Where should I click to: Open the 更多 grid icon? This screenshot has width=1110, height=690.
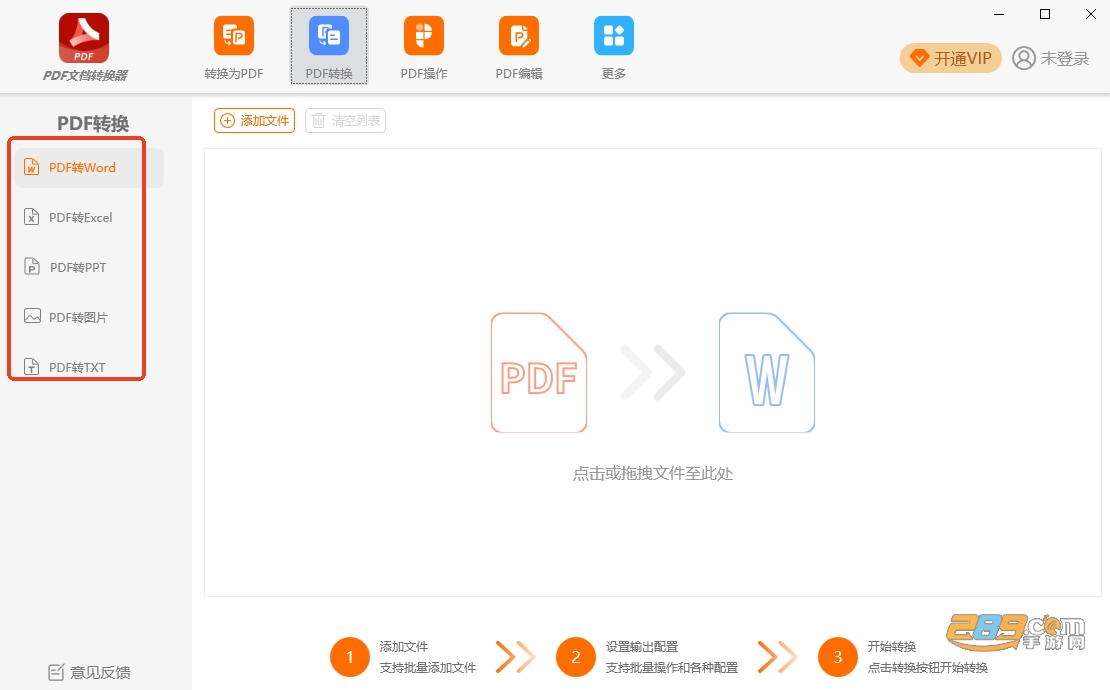(613, 36)
